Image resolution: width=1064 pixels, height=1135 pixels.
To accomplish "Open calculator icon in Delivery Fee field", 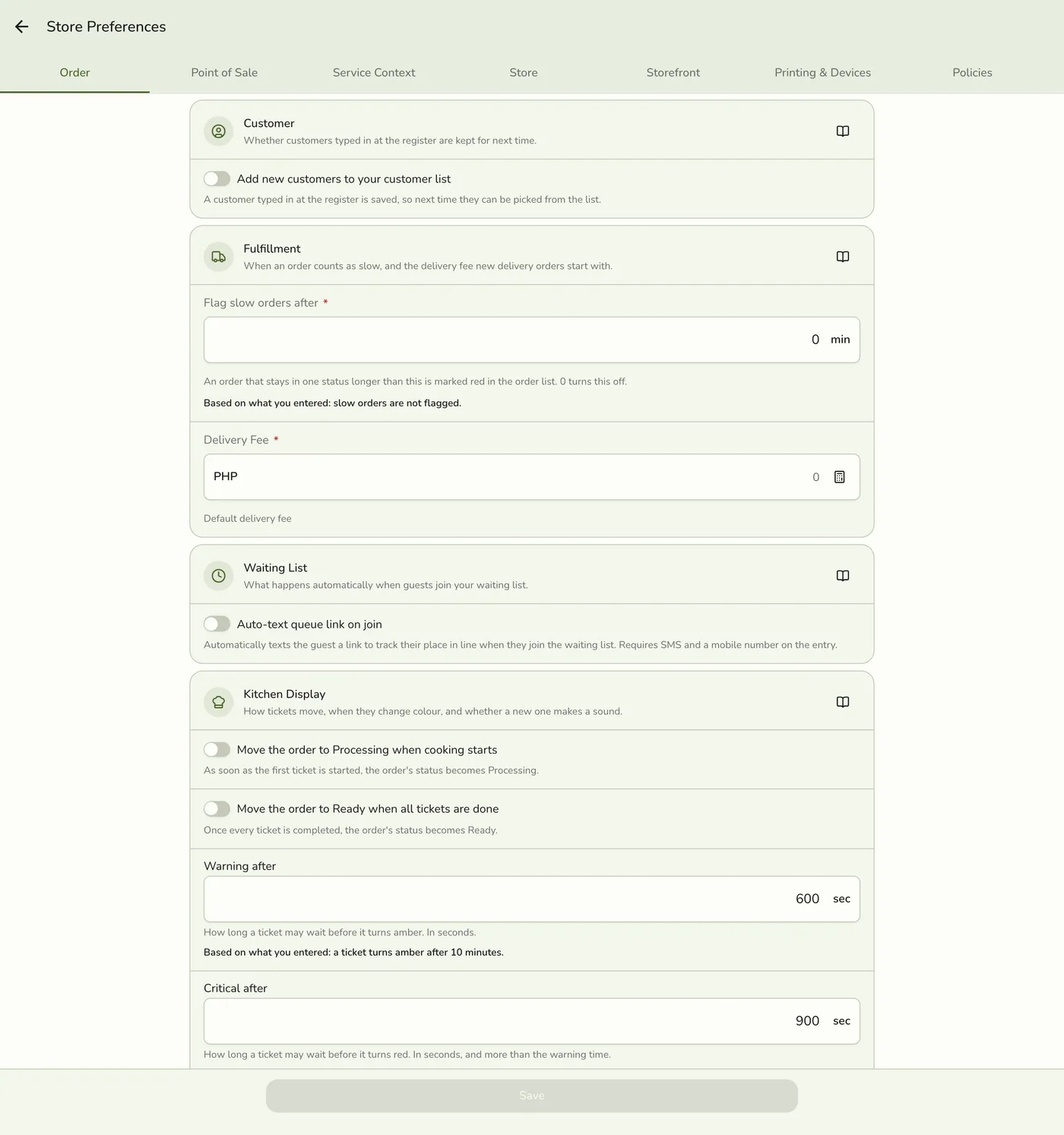I will (x=840, y=477).
